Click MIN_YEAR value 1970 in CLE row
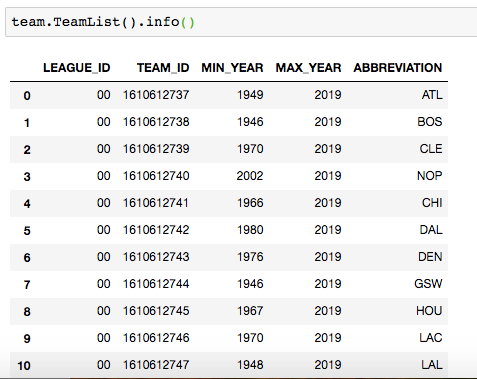477x379 pixels. pos(250,149)
